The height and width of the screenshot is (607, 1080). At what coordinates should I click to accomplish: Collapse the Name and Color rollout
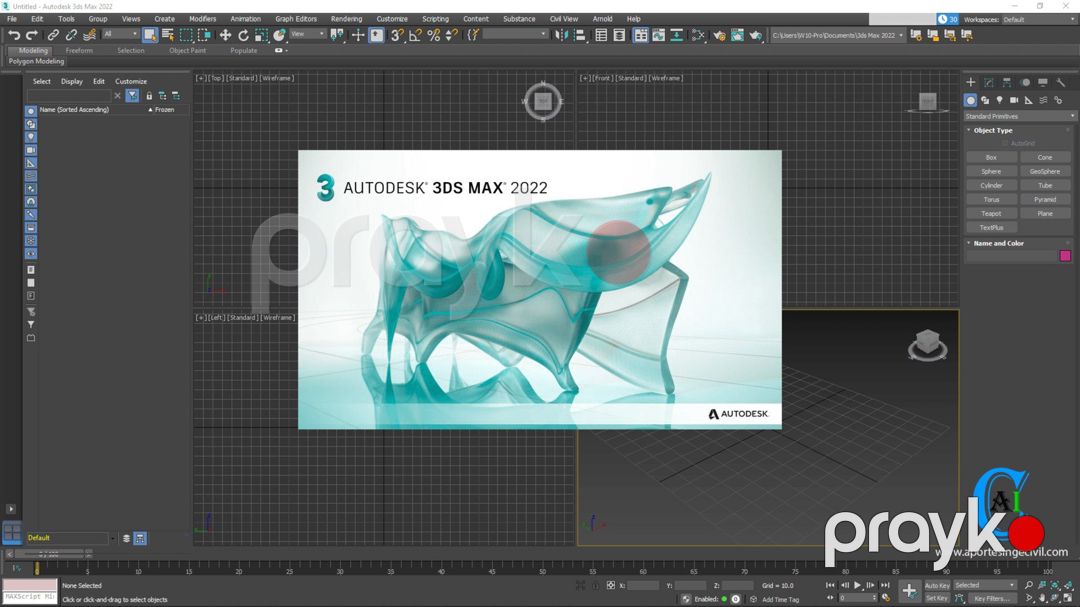pos(997,243)
